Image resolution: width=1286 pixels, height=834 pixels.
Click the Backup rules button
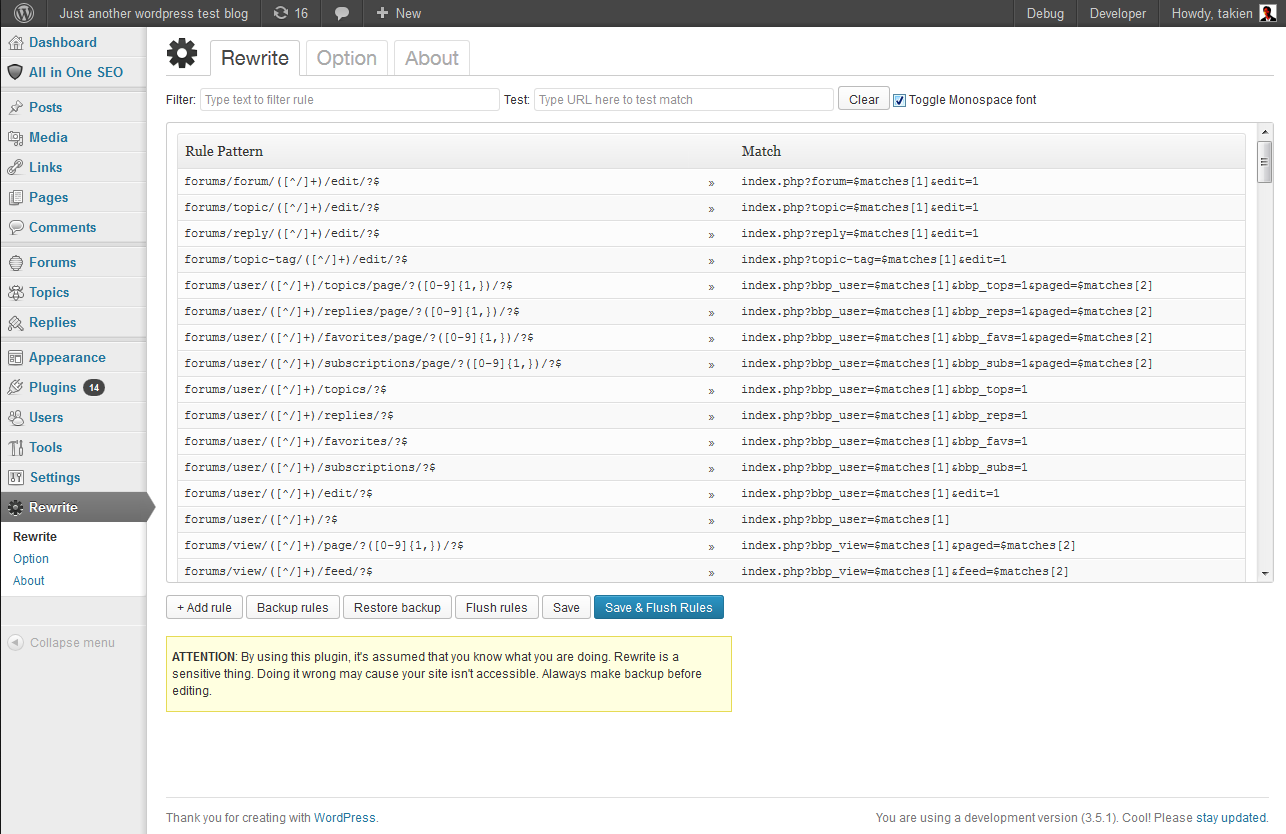[x=293, y=607]
